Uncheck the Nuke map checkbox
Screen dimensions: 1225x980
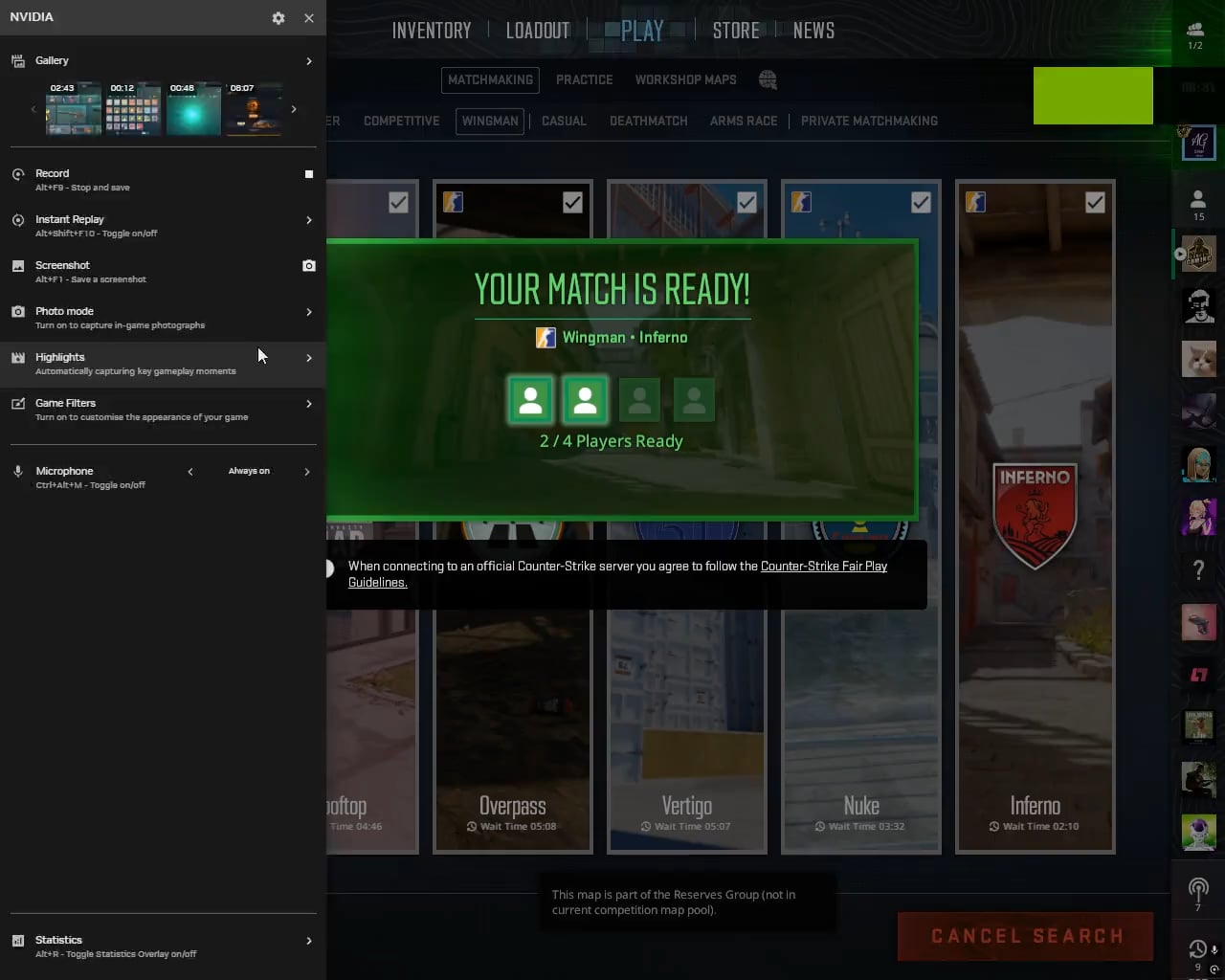(921, 202)
